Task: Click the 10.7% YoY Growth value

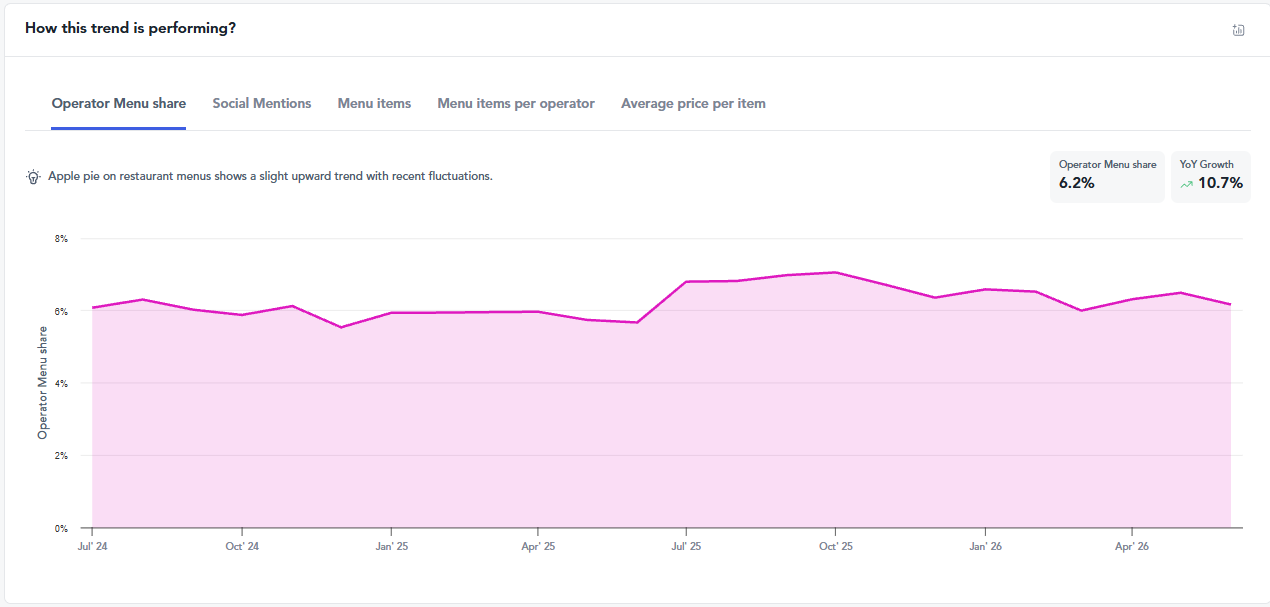Action: coord(1220,183)
